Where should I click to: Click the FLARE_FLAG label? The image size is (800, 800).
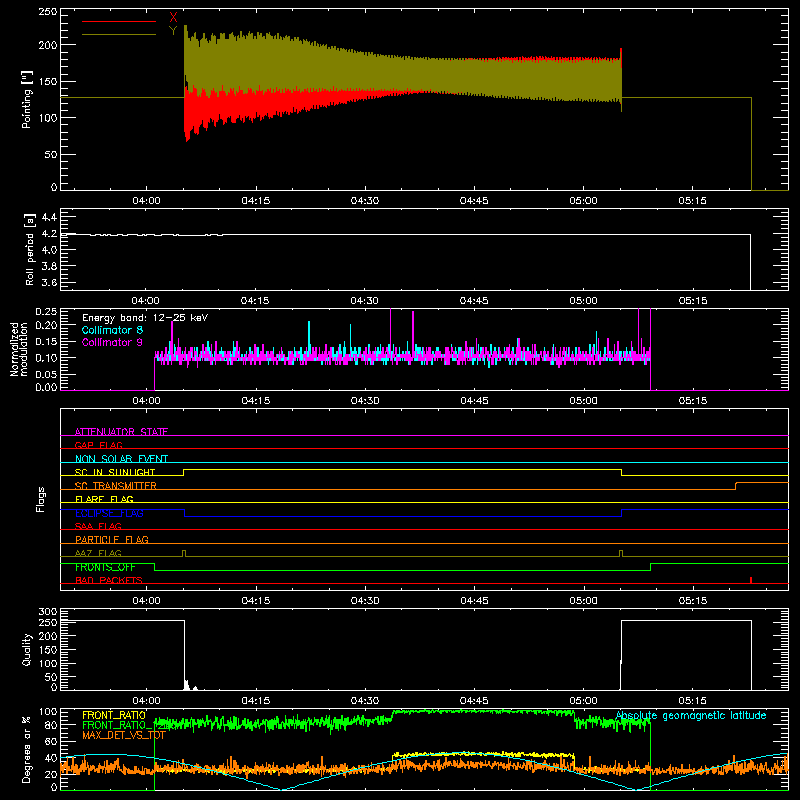tap(104, 499)
